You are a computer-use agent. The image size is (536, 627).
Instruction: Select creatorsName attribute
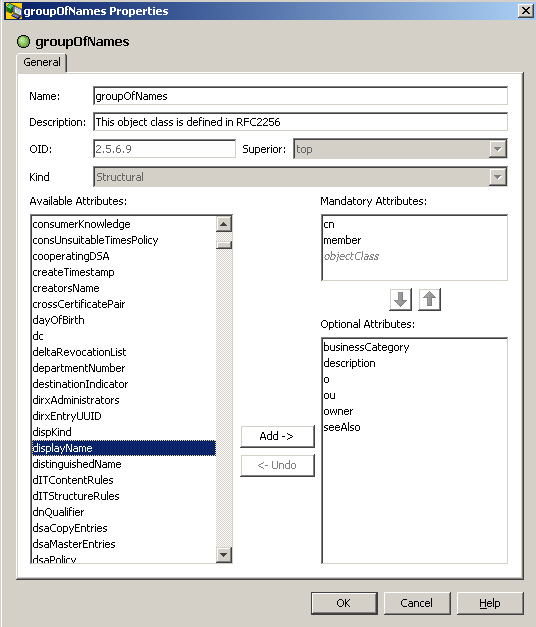pyautogui.click(x=124, y=288)
